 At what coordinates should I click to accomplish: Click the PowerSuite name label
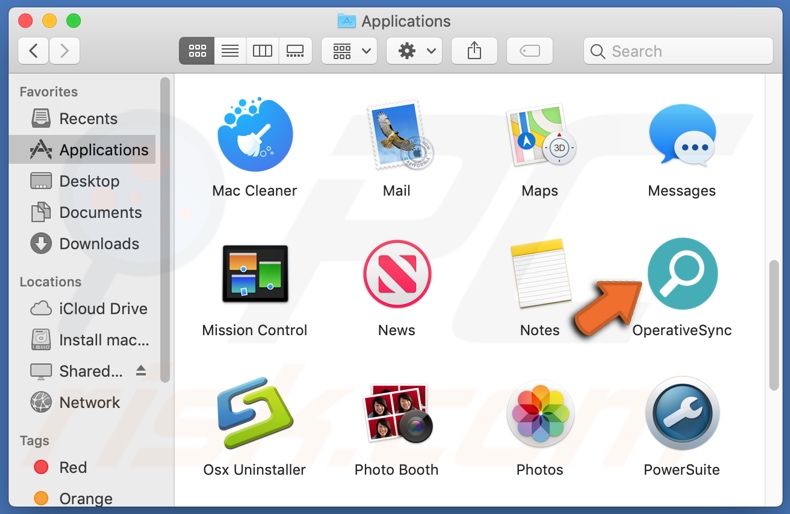click(x=682, y=470)
